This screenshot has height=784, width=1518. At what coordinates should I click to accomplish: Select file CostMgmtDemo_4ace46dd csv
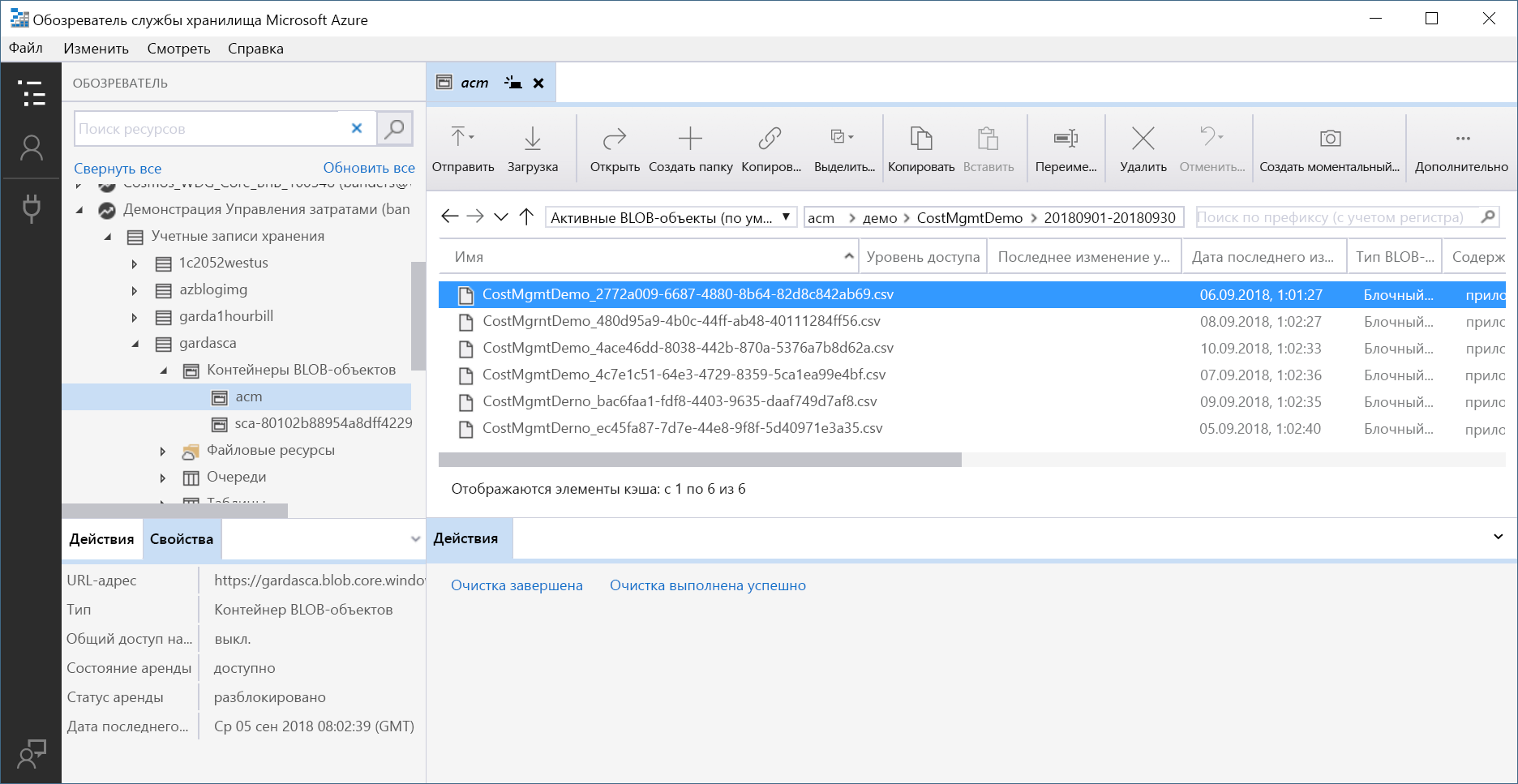click(x=971, y=348)
